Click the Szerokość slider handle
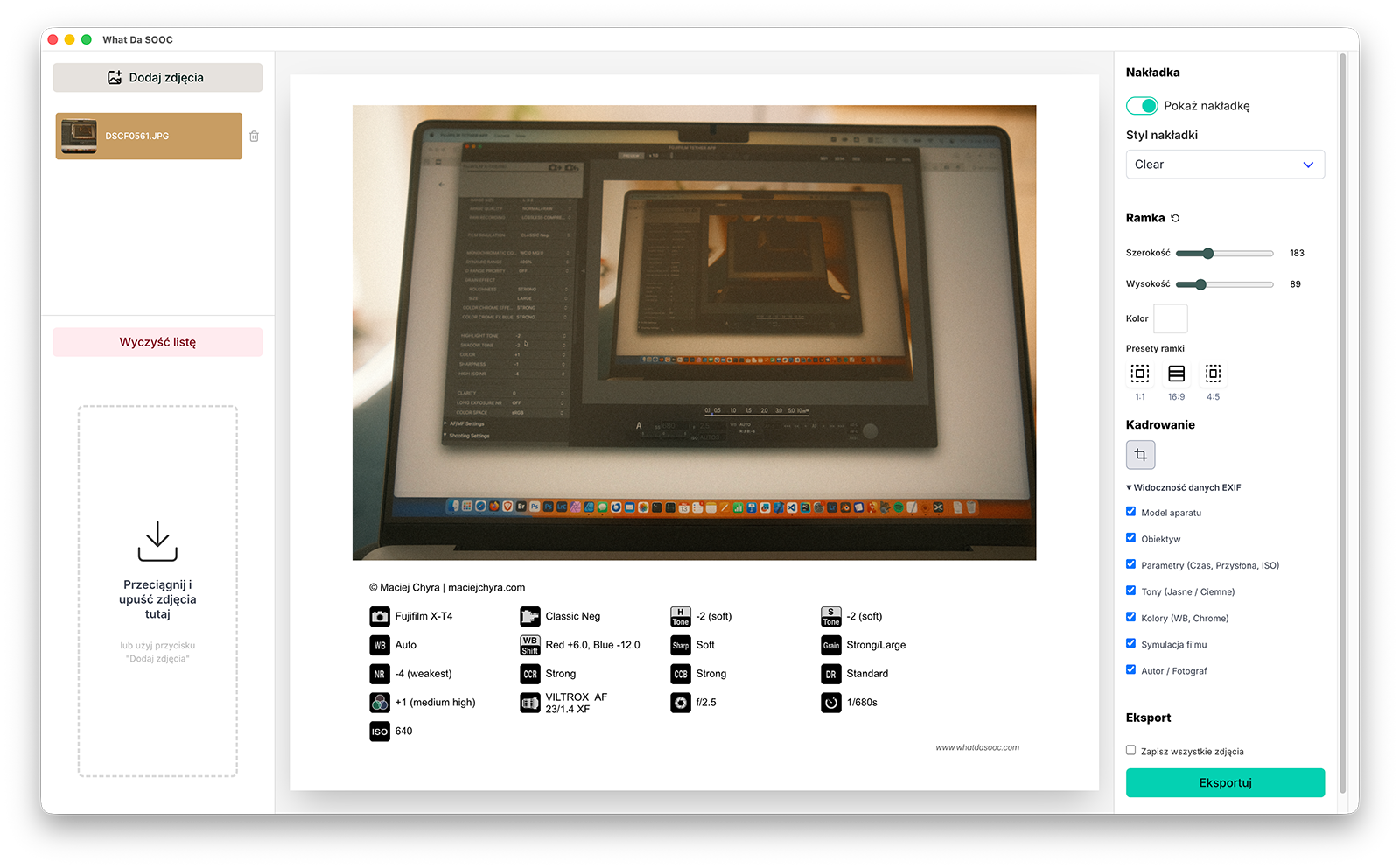 click(x=1208, y=254)
